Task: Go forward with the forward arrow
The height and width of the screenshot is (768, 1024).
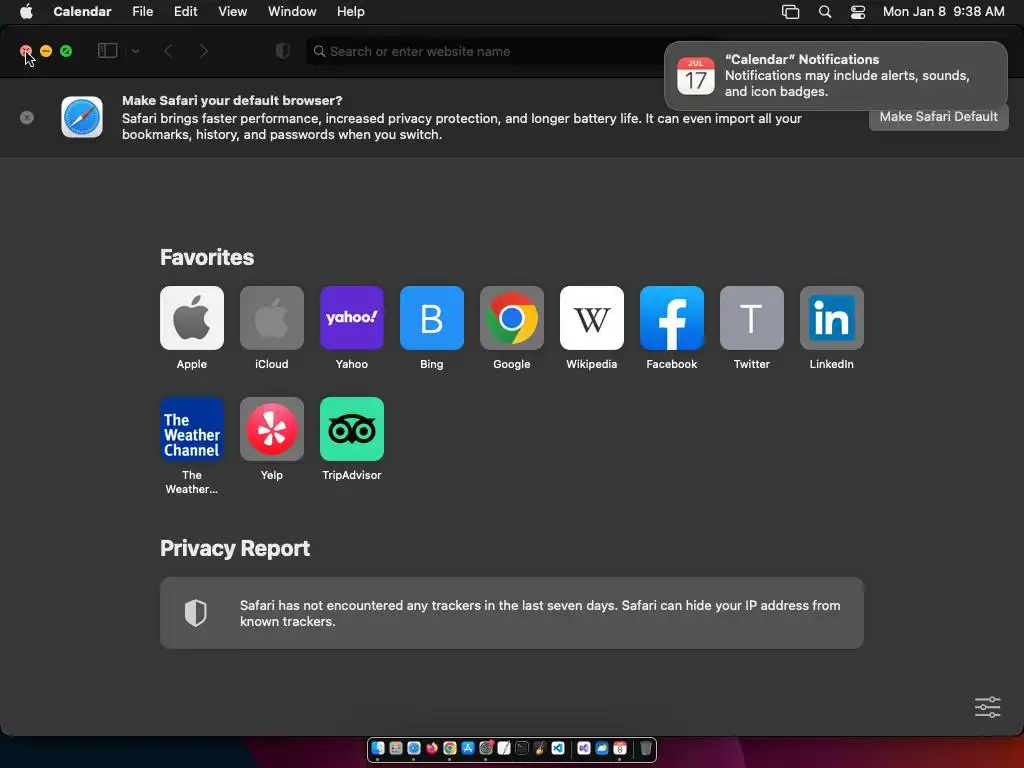Action: coord(204,51)
